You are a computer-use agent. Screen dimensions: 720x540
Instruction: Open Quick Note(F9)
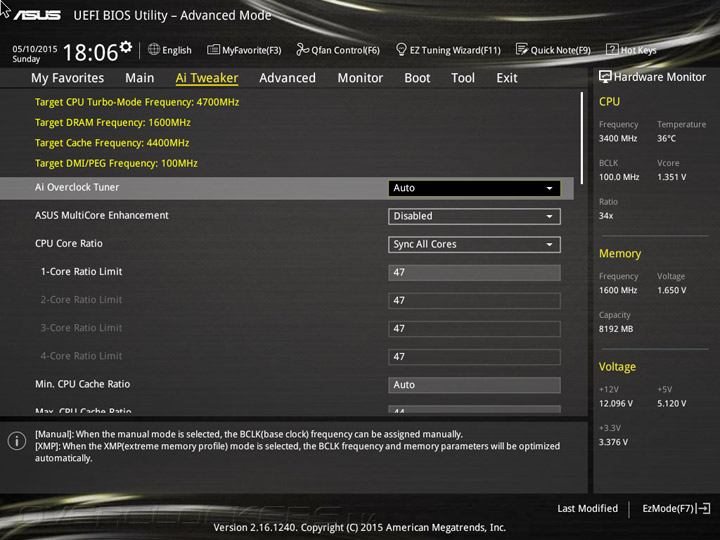pos(561,50)
